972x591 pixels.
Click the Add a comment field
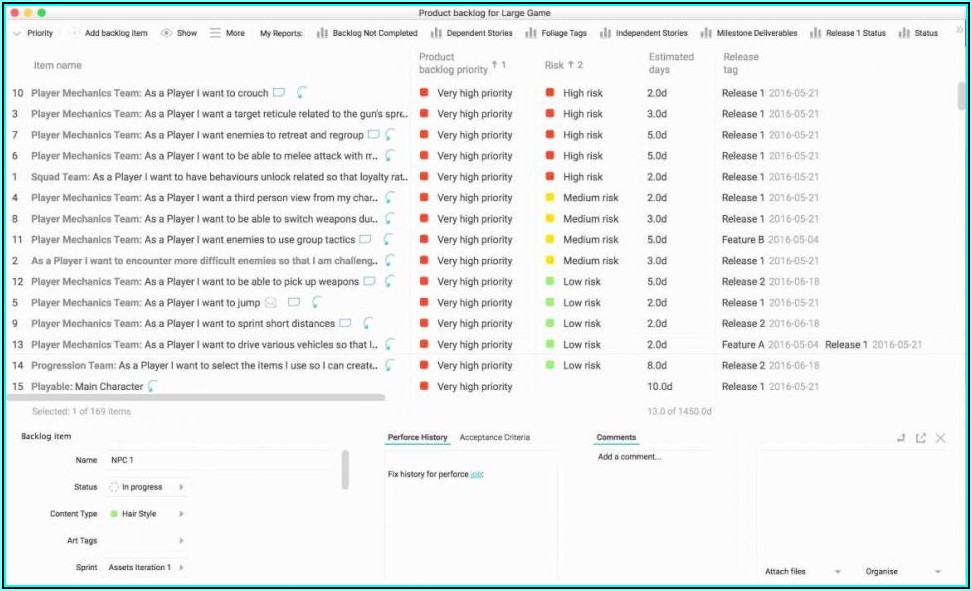pos(670,457)
